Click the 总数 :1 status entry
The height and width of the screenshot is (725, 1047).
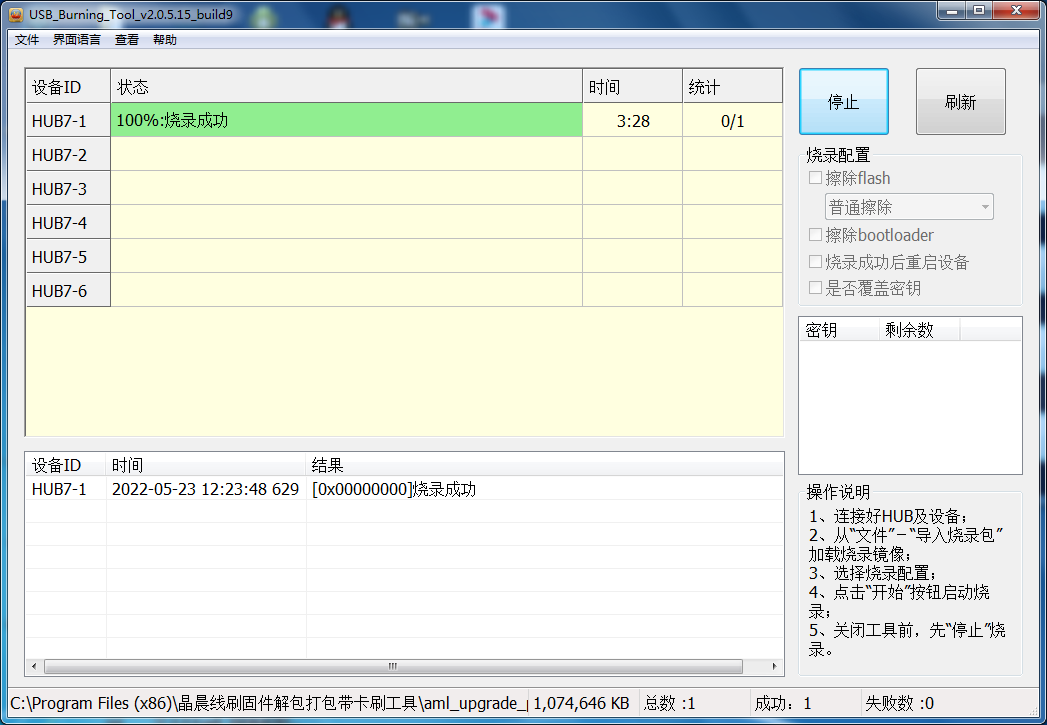tap(669, 703)
